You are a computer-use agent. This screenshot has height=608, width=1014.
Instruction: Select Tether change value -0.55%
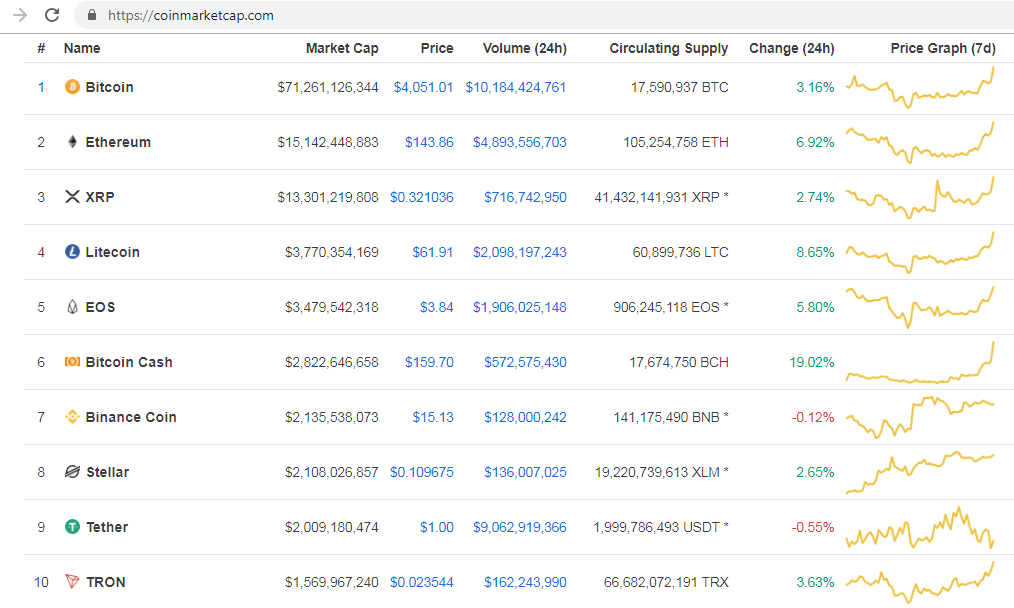[x=813, y=527]
